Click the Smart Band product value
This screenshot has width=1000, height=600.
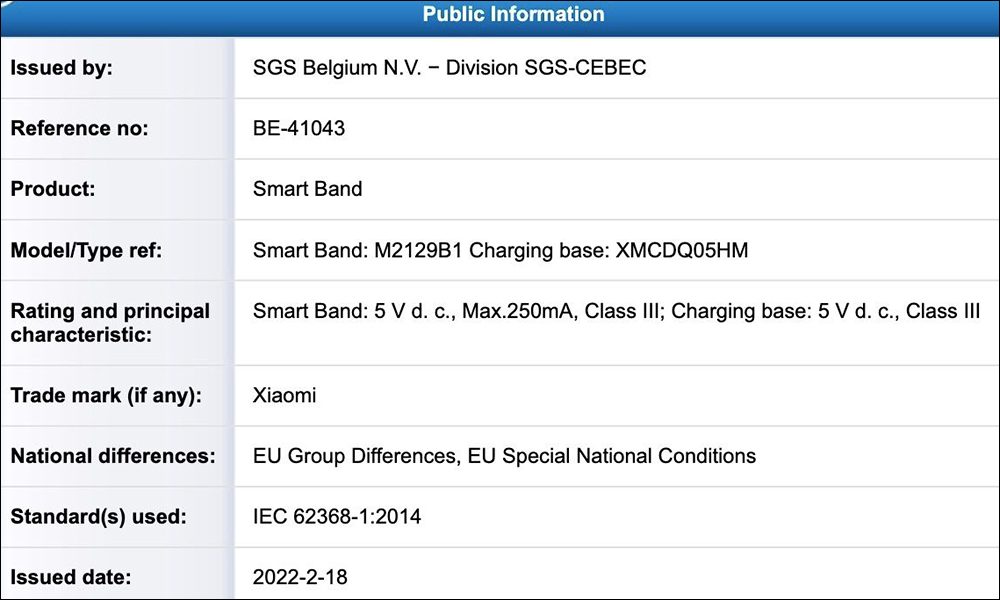(x=307, y=189)
